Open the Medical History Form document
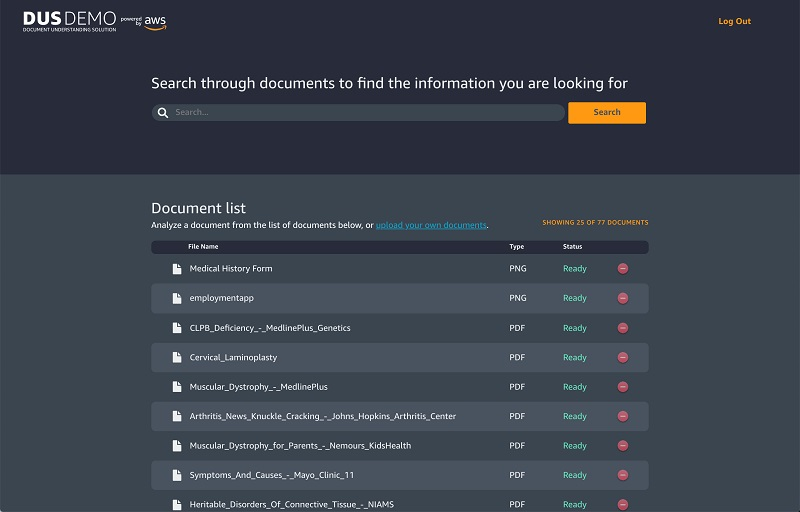The width and height of the screenshot is (800, 512). (231, 269)
